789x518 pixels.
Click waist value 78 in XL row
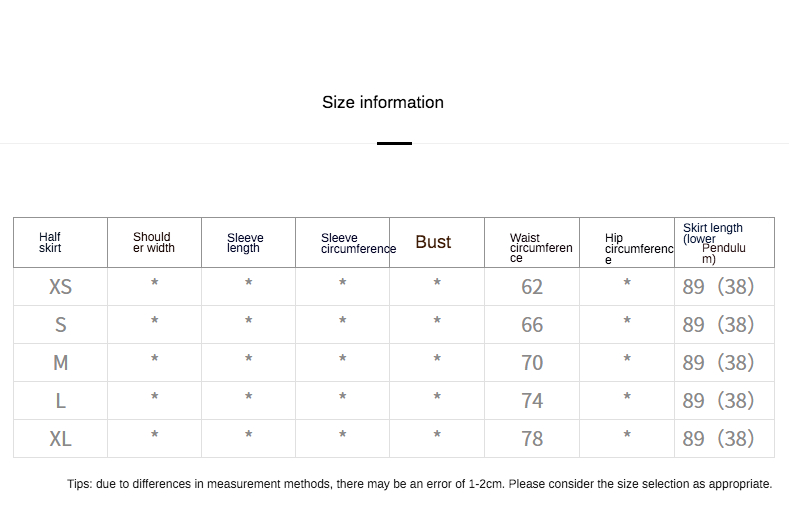[532, 439]
